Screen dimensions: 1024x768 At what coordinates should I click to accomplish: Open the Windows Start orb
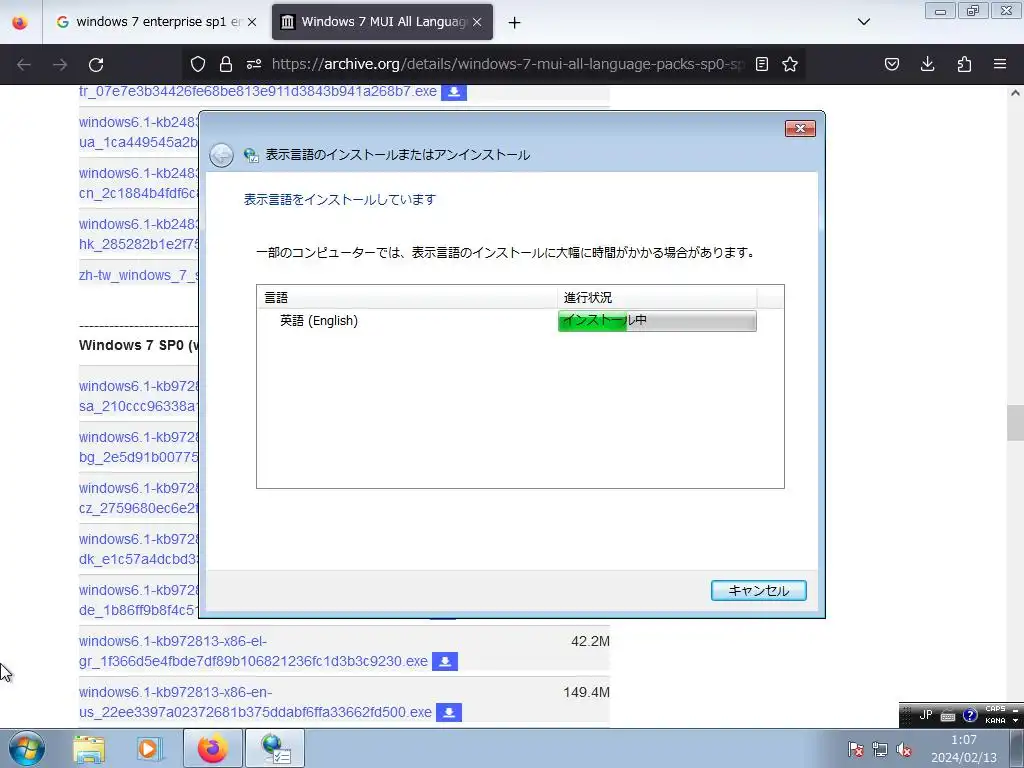point(27,748)
